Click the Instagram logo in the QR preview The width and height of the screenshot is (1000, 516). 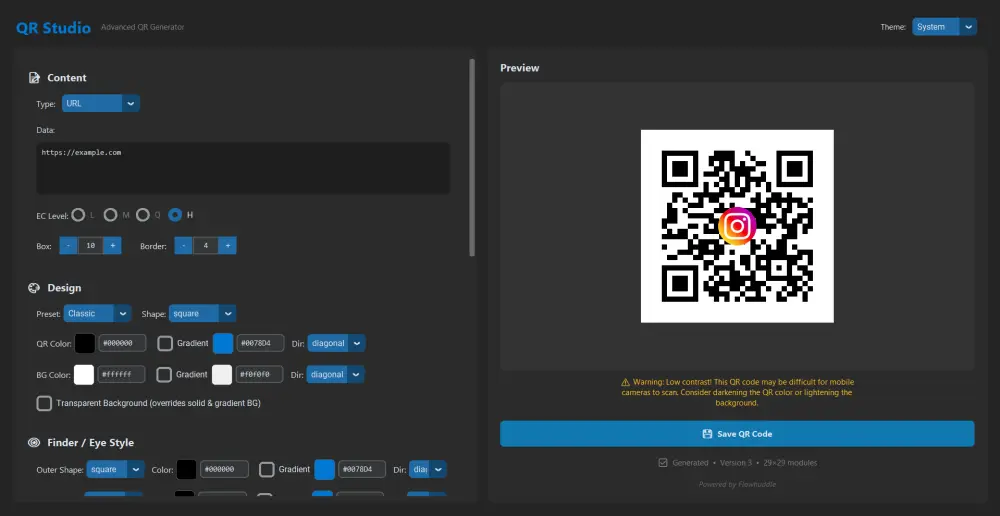click(737, 226)
